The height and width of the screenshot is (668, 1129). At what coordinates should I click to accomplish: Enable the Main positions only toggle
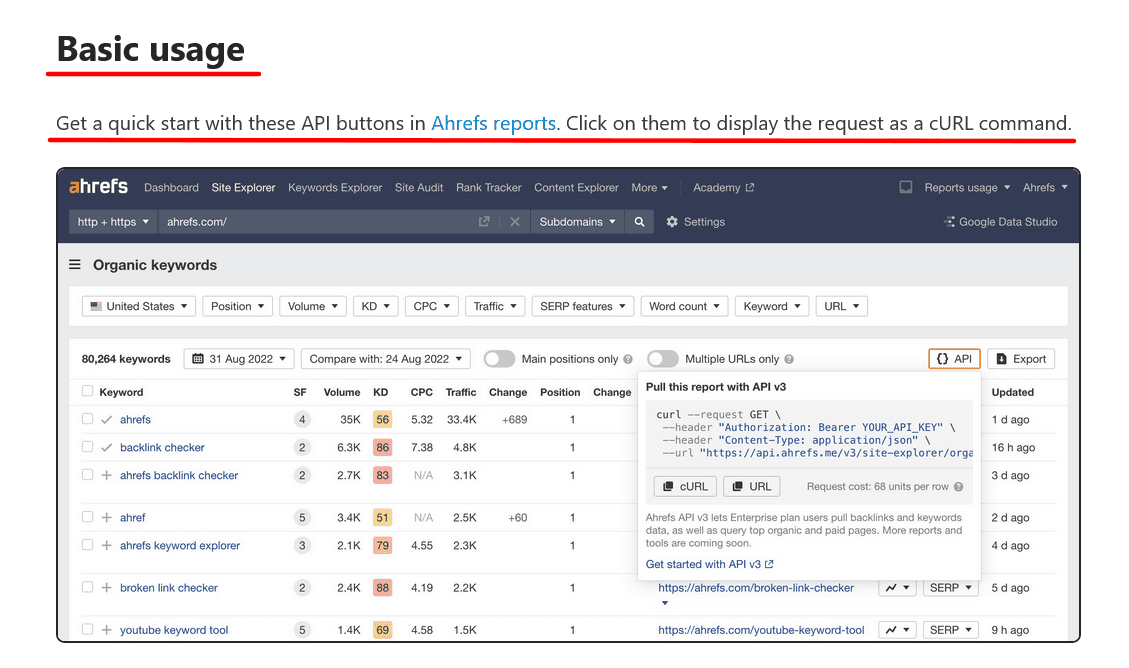click(x=498, y=358)
